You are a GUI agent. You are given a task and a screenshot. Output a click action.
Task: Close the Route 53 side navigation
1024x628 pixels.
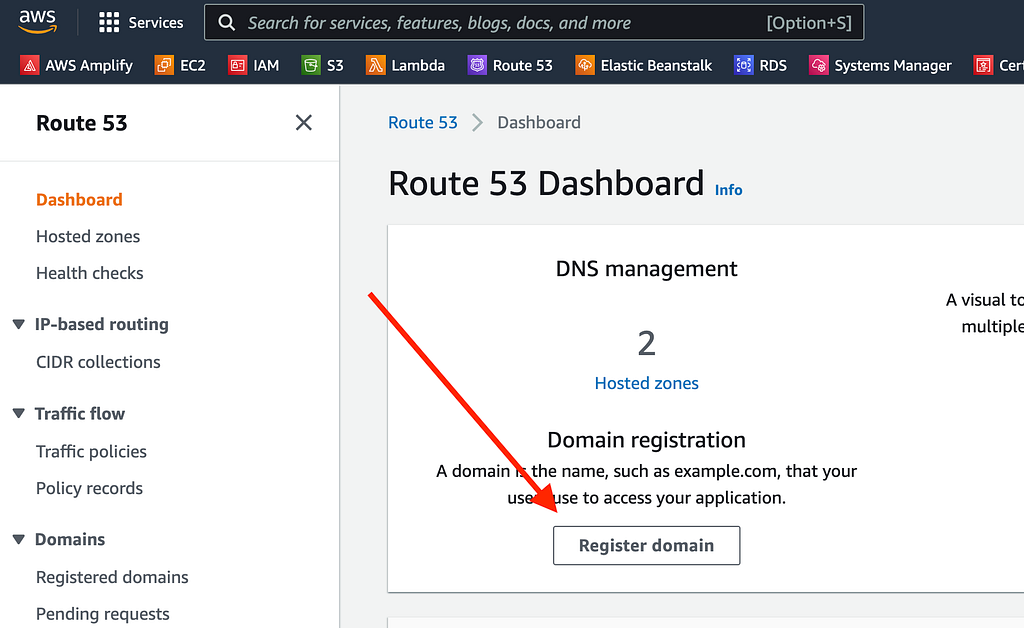point(304,123)
